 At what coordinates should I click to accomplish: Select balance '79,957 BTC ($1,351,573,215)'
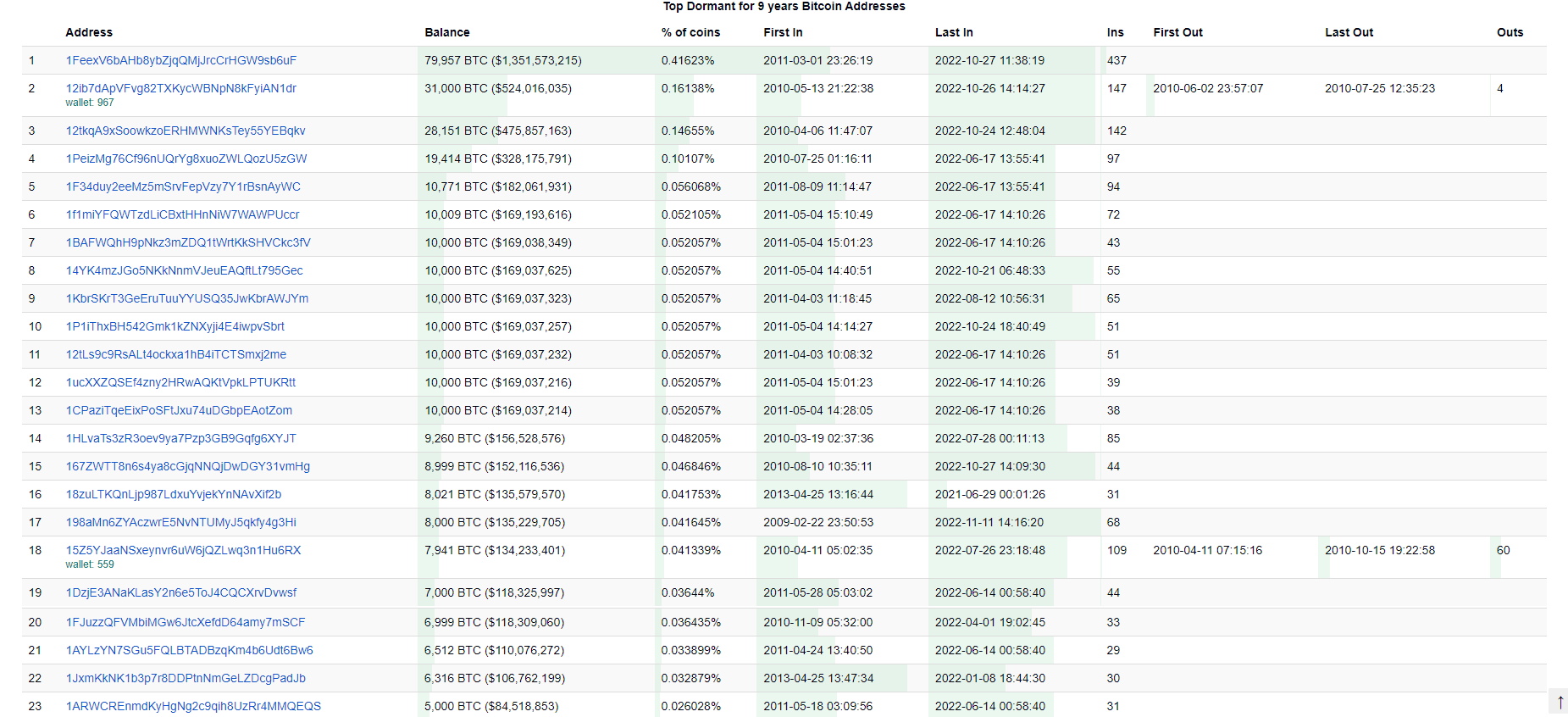point(503,60)
